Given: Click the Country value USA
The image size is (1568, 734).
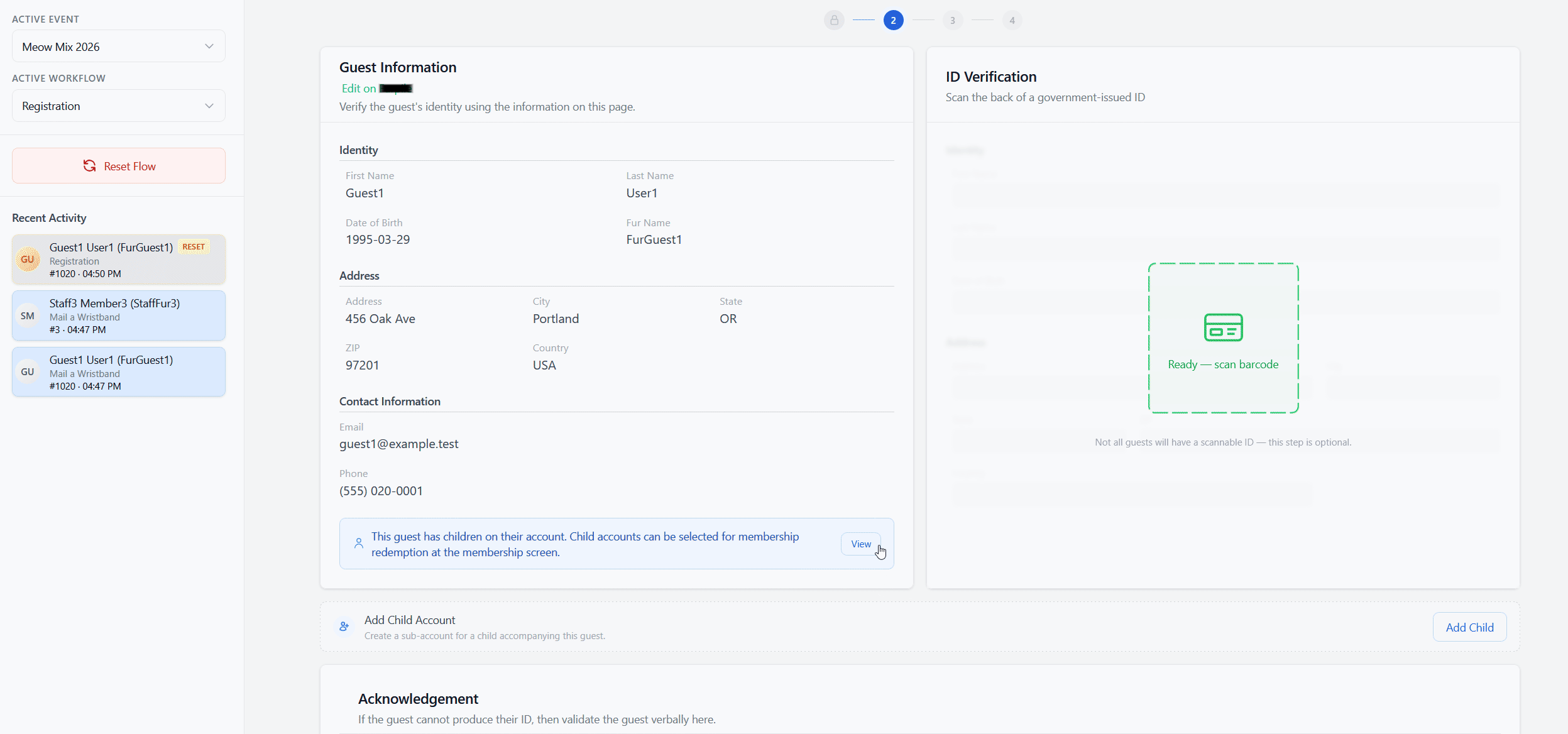Looking at the screenshot, I should (x=544, y=366).
